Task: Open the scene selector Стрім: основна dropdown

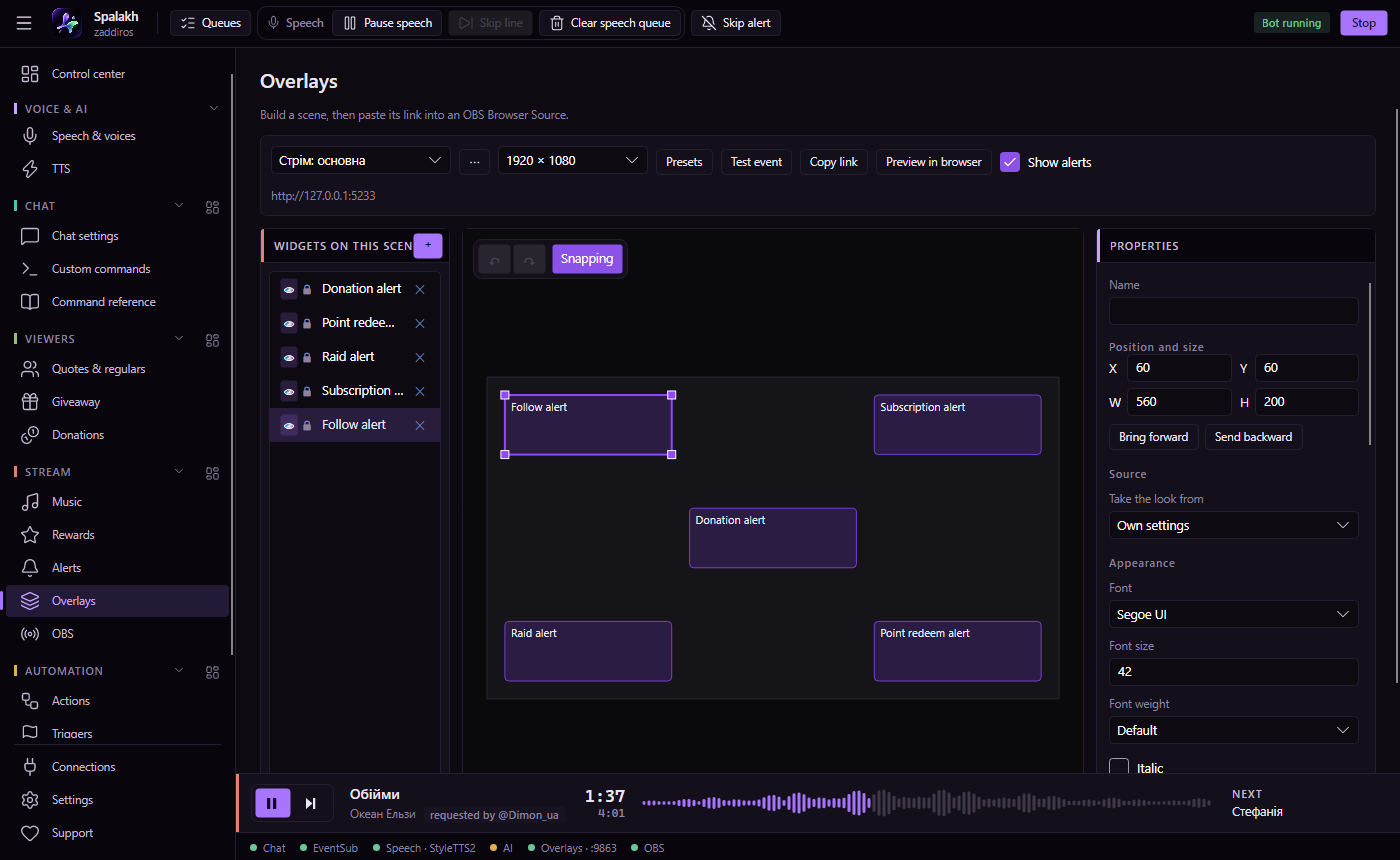Action: [x=361, y=161]
